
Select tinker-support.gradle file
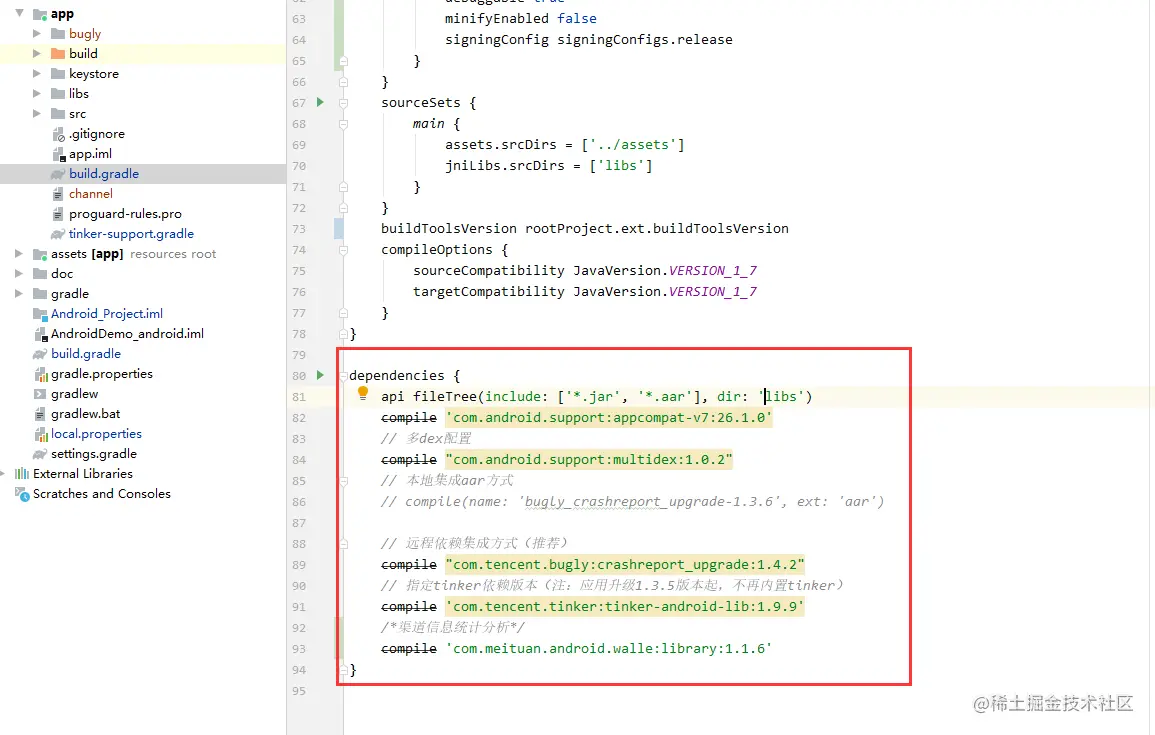point(131,233)
